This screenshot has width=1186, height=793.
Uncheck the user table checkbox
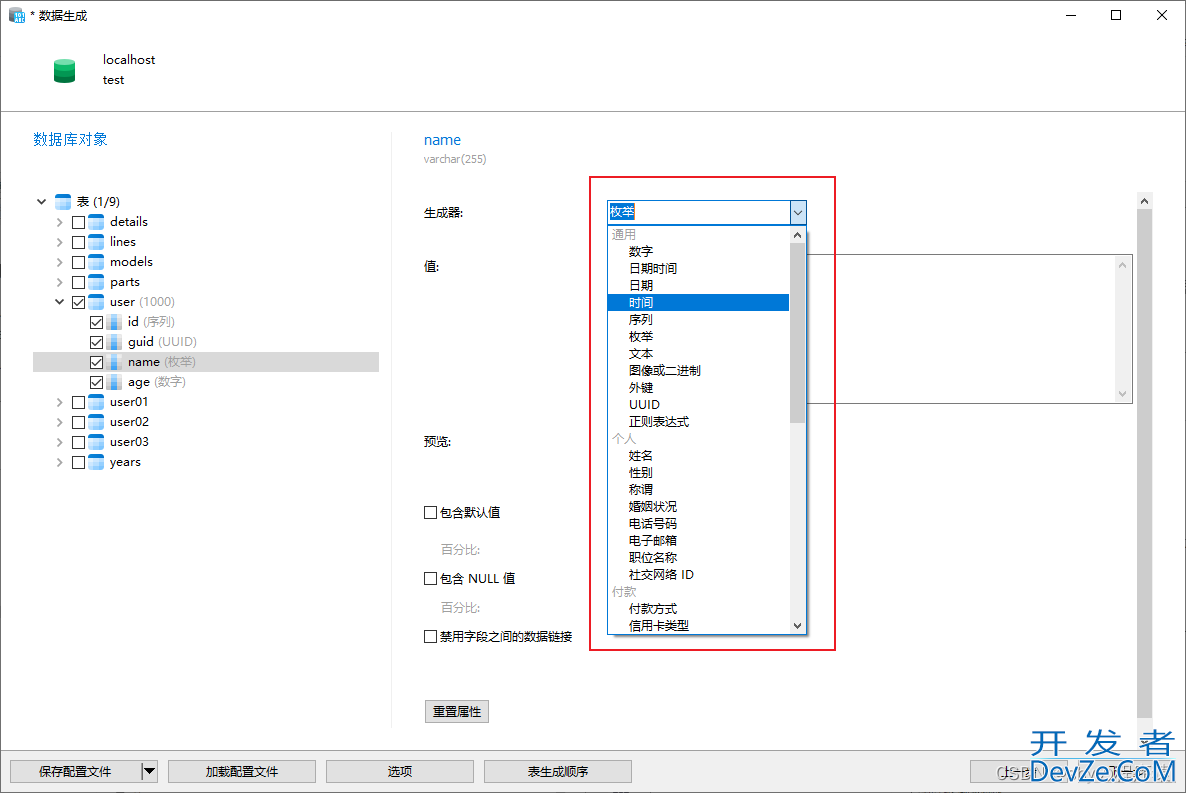click(79, 303)
